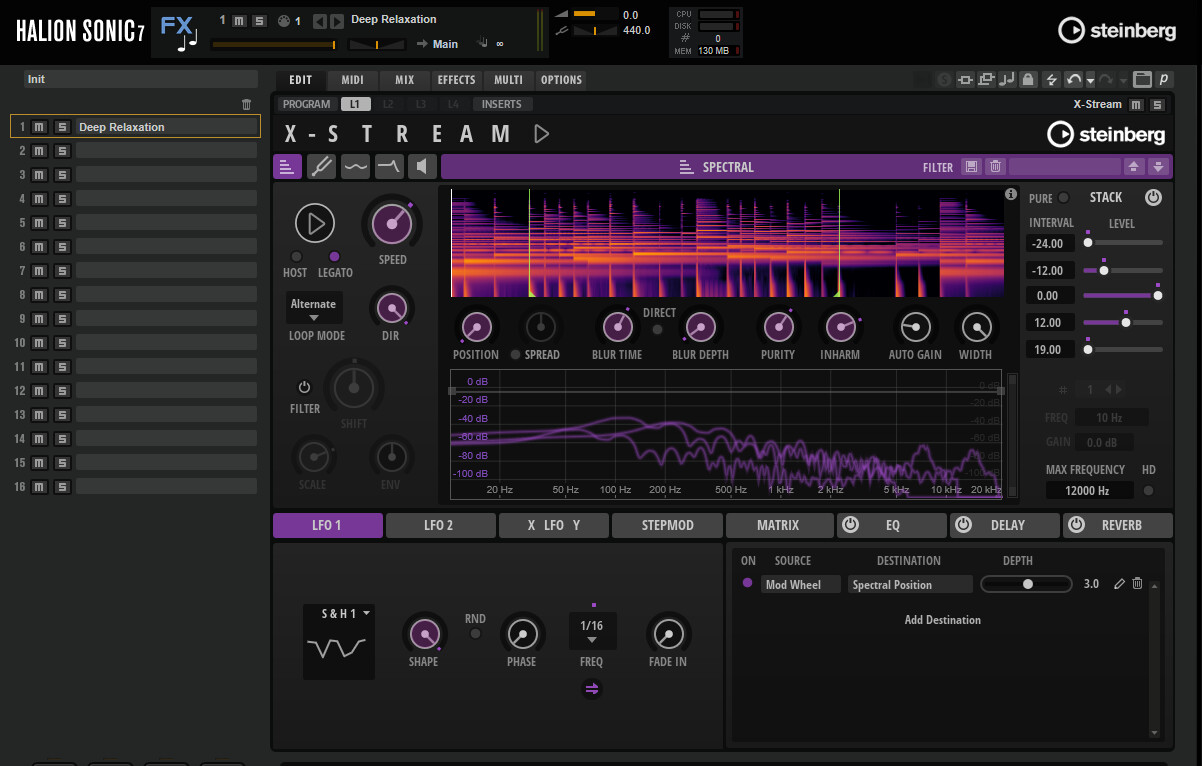Open the speaker amplifier page icon
The height and width of the screenshot is (766, 1202).
(x=423, y=167)
